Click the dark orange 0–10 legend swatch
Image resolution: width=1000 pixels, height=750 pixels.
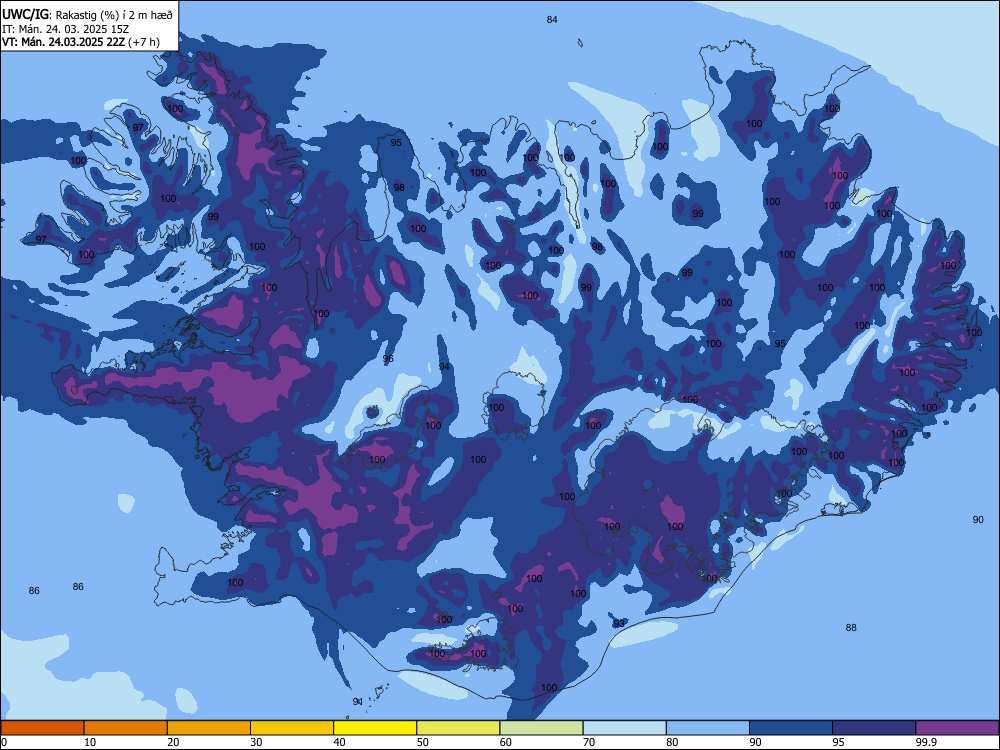(x=42, y=728)
